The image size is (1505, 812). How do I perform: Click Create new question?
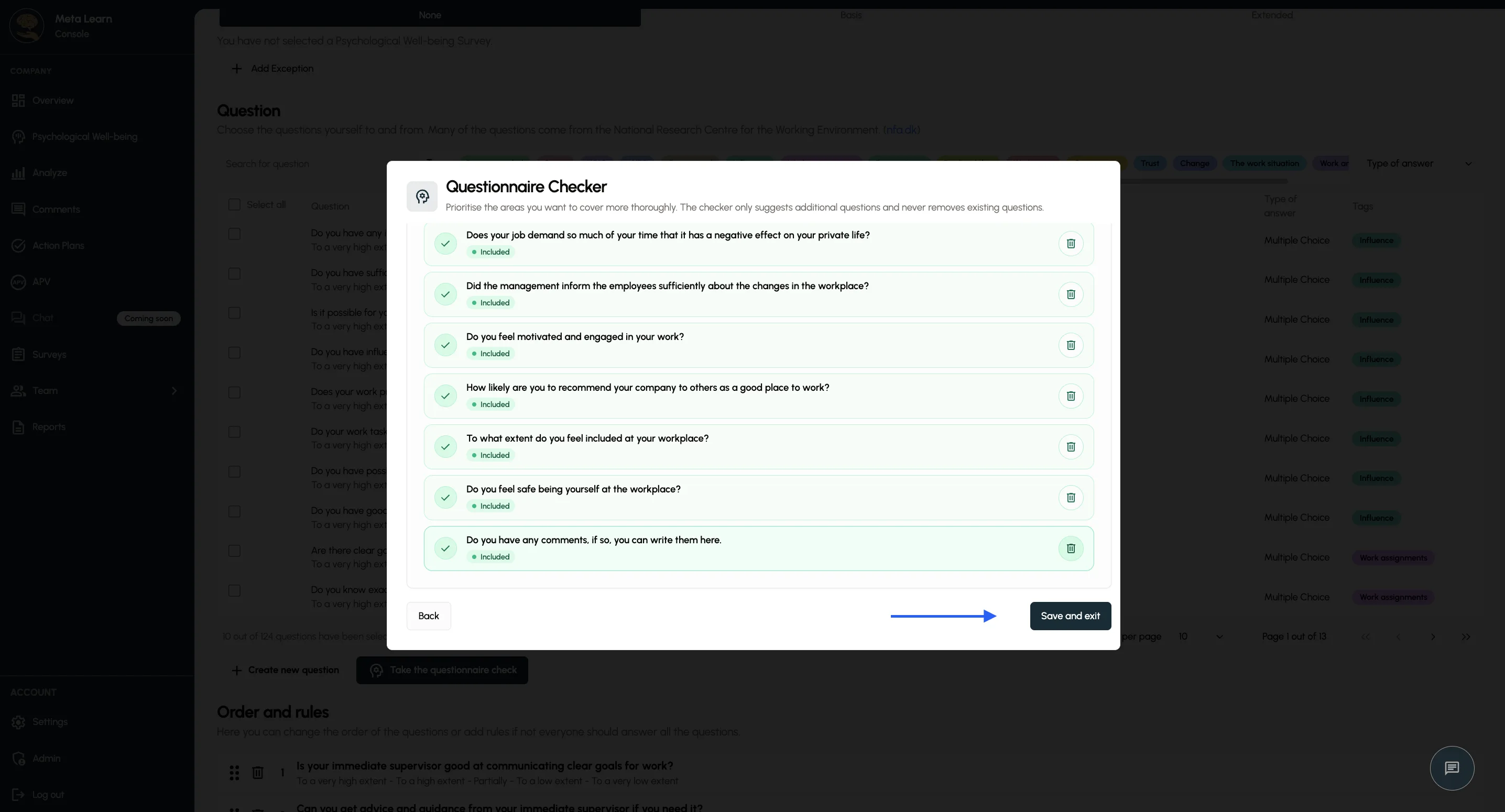click(285, 670)
